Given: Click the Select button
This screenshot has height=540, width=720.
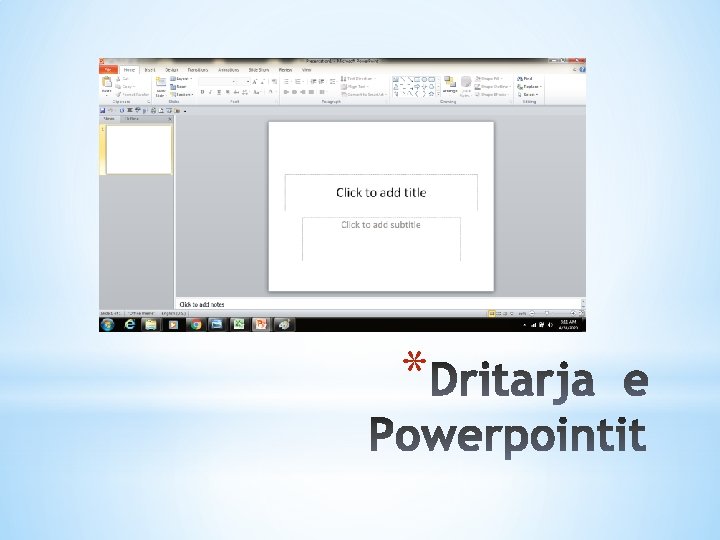Looking at the screenshot, I should [x=527, y=95].
